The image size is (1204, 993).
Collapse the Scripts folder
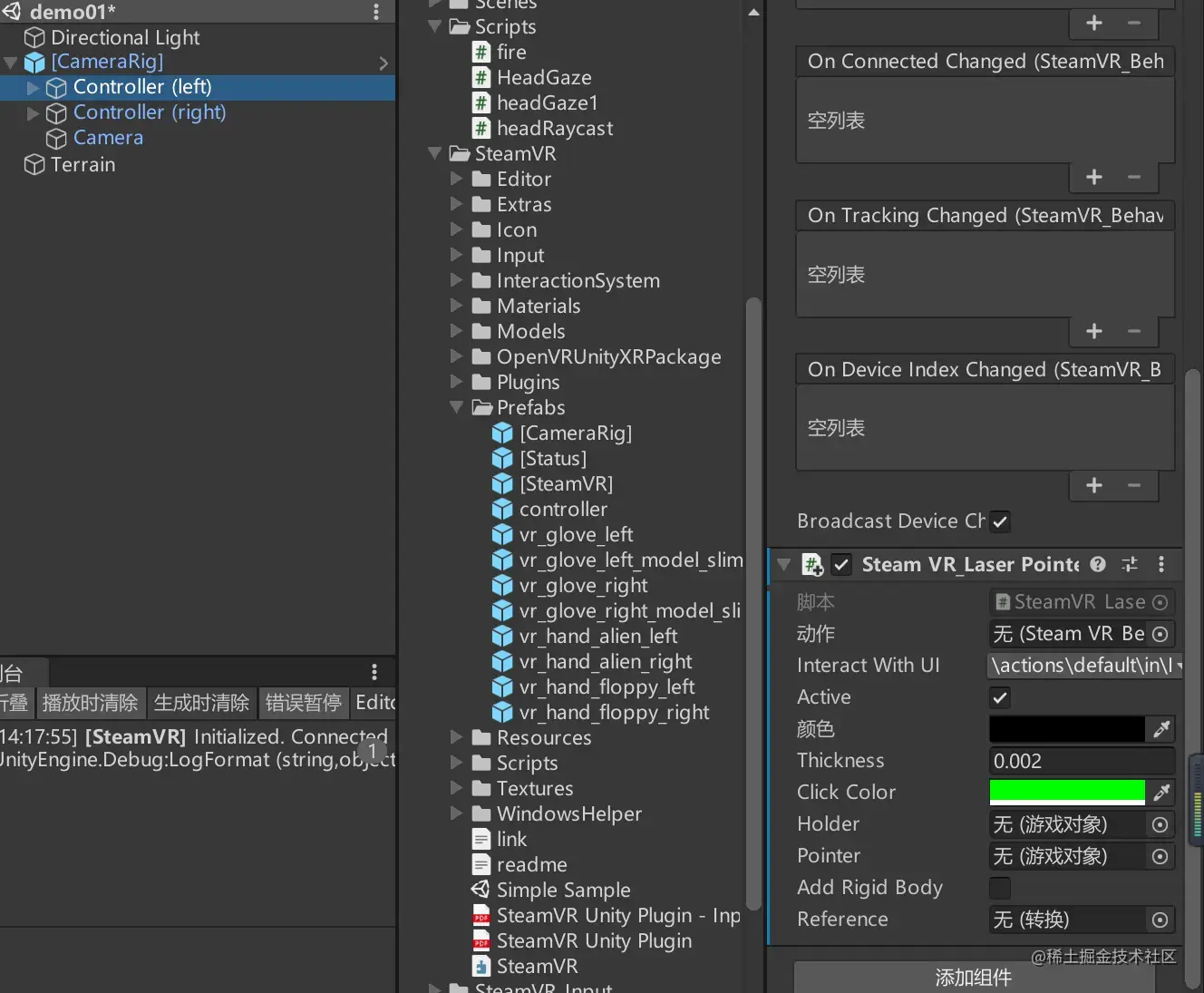pyautogui.click(x=435, y=26)
